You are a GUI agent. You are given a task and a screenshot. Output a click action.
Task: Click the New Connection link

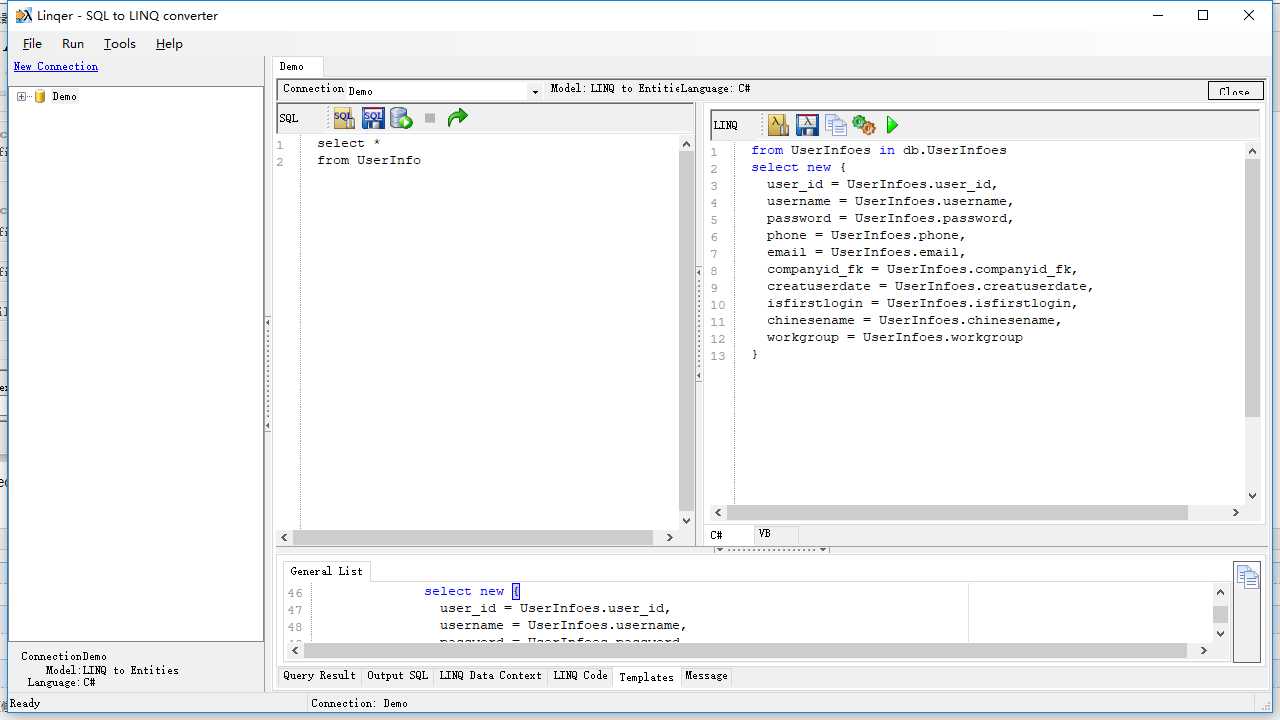[x=56, y=66]
